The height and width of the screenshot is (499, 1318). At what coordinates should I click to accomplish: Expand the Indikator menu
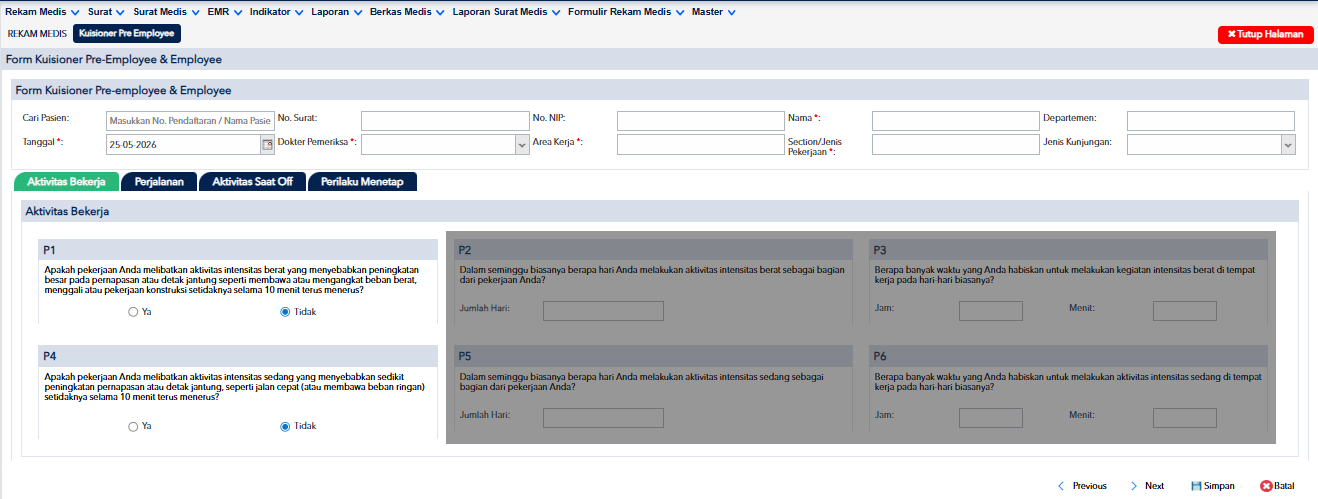[x=277, y=12]
